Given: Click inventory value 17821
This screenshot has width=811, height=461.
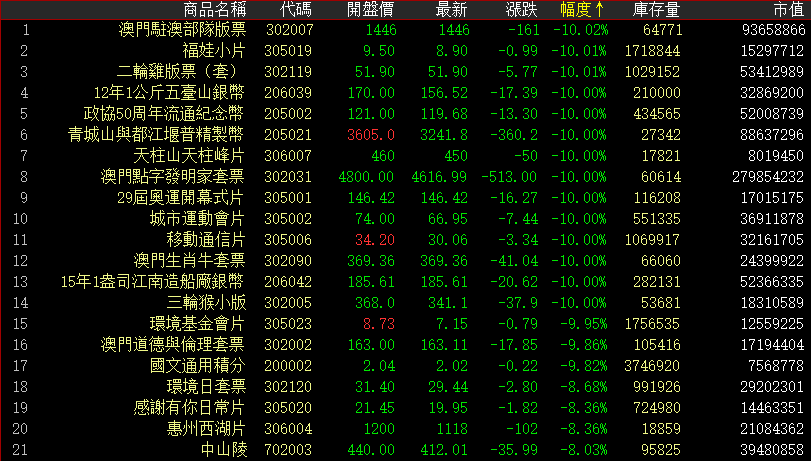Looking at the screenshot, I should (660, 156).
